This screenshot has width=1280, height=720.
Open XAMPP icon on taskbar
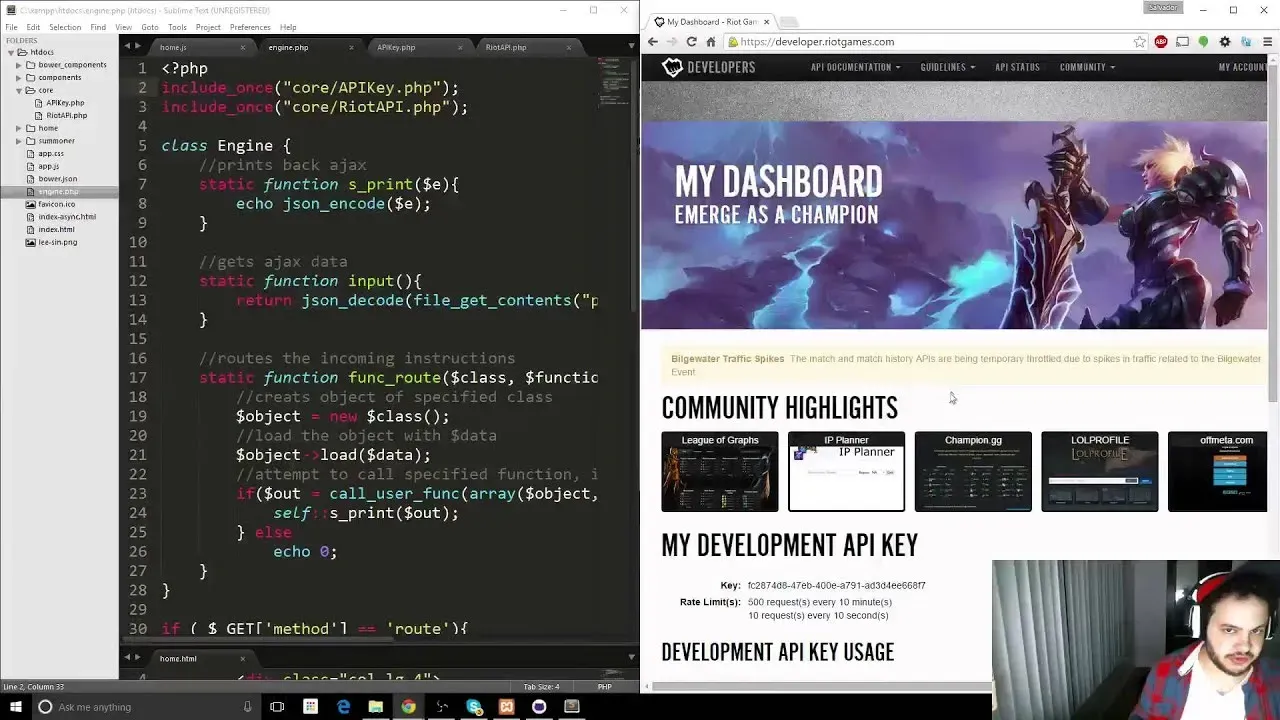coord(507,707)
